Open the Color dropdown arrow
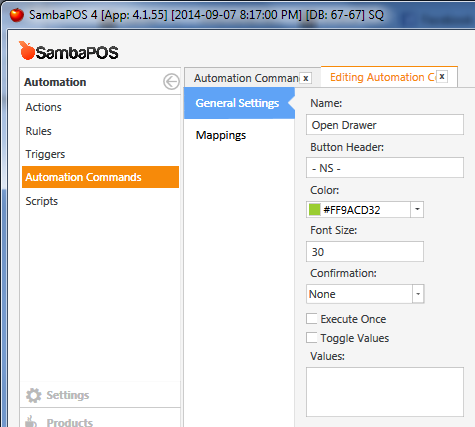 click(x=417, y=210)
